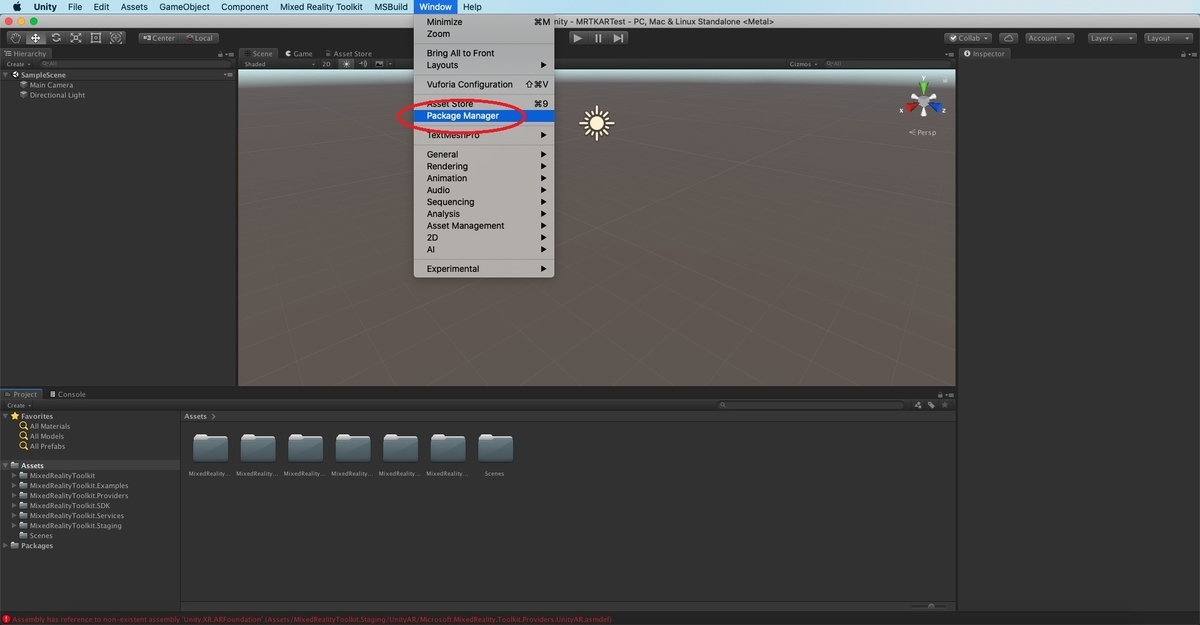Open Project panel Create dropdown

coord(18,405)
